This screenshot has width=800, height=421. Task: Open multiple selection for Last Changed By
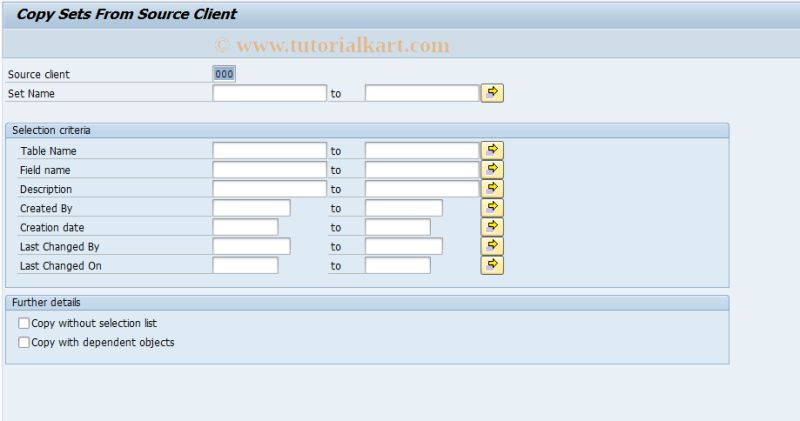pyautogui.click(x=492, y=246)
